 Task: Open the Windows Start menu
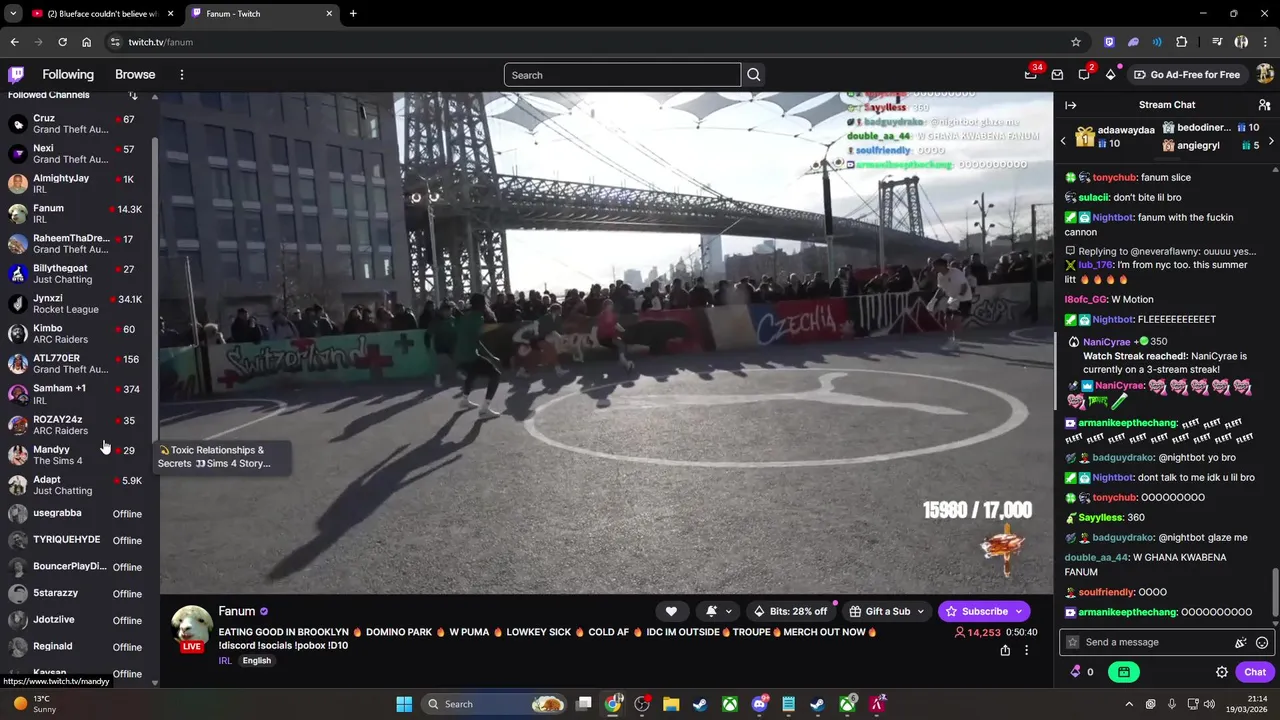[404, 704]
